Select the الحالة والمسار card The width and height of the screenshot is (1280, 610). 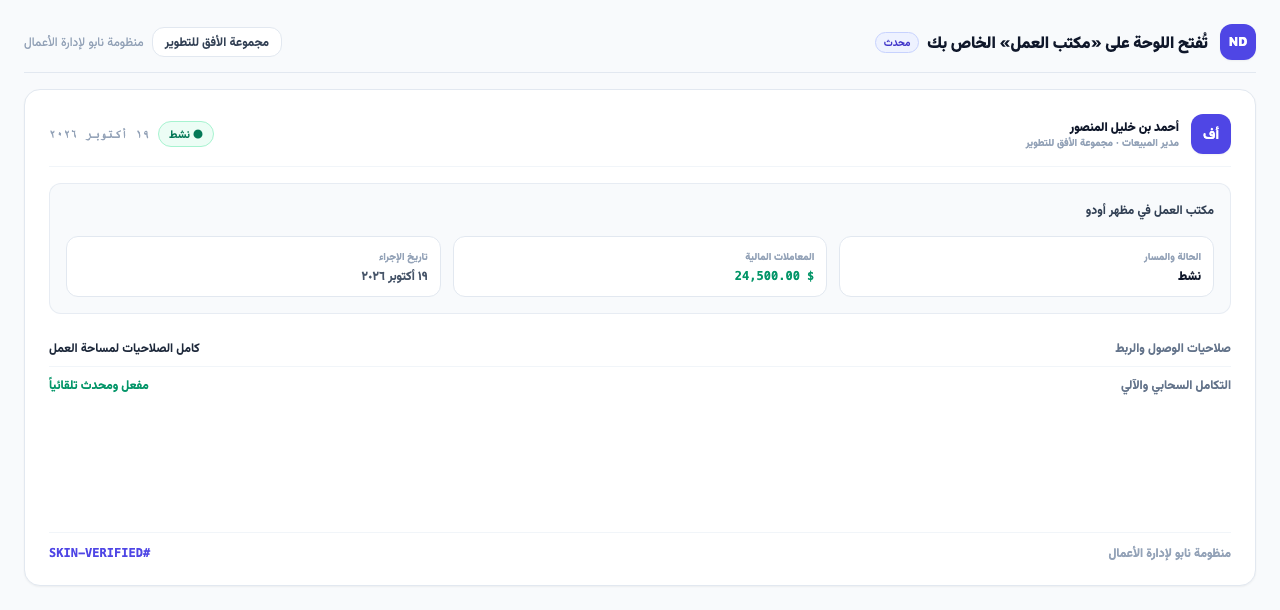[x=1026, y=266]
